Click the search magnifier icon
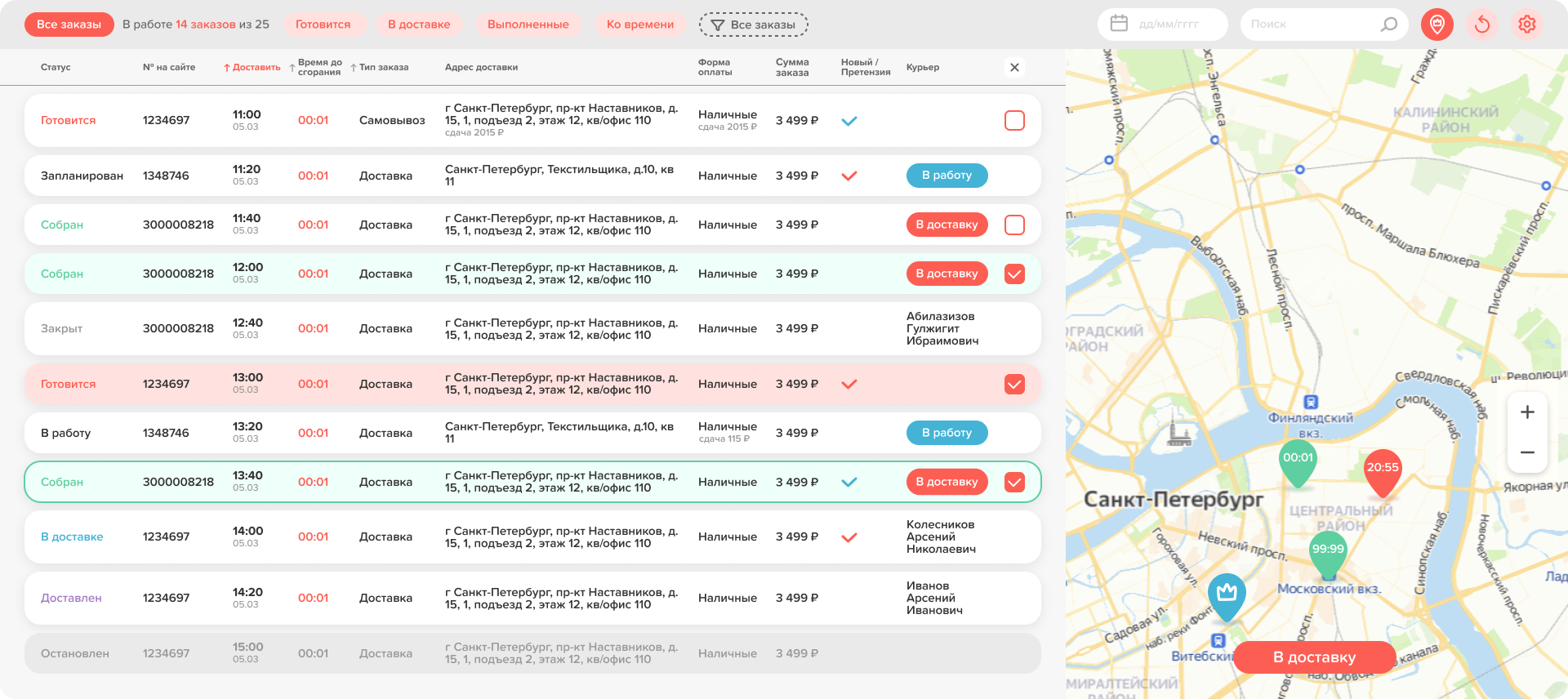This screenshot has width=1568, height=699. pyautogui.click(x=1389, y=24)
